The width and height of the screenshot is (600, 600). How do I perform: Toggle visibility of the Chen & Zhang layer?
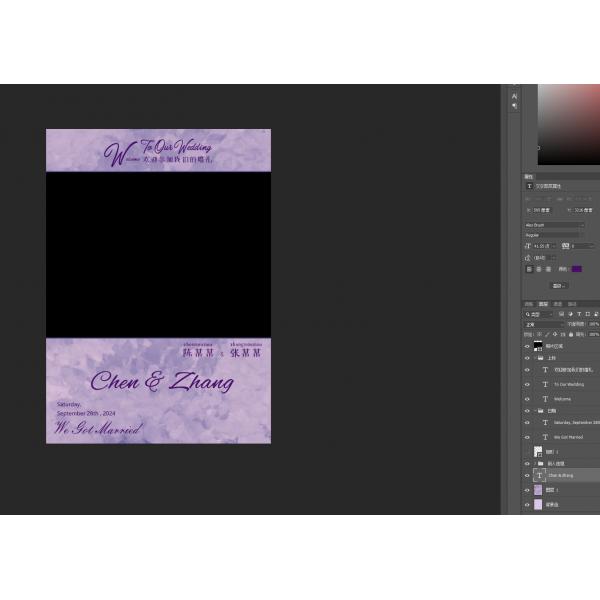coord(527,476)
